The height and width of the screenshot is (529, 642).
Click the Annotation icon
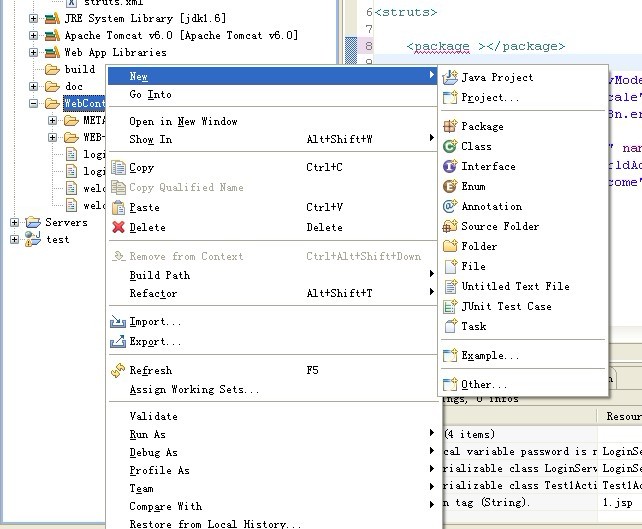pyautogui.click(x=450, y=206)
